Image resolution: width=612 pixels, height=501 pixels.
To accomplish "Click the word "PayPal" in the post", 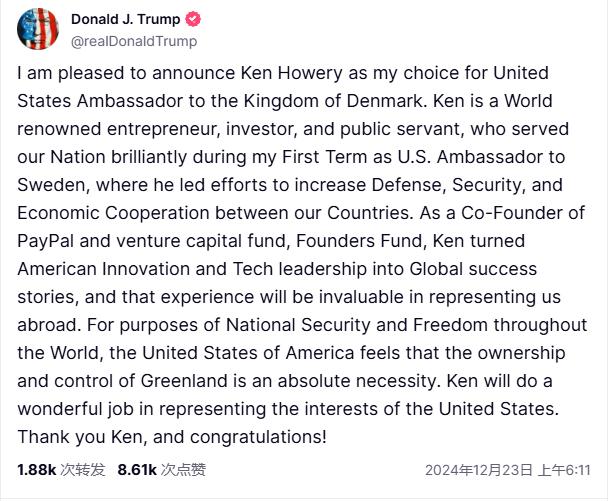I will [46, 242].
